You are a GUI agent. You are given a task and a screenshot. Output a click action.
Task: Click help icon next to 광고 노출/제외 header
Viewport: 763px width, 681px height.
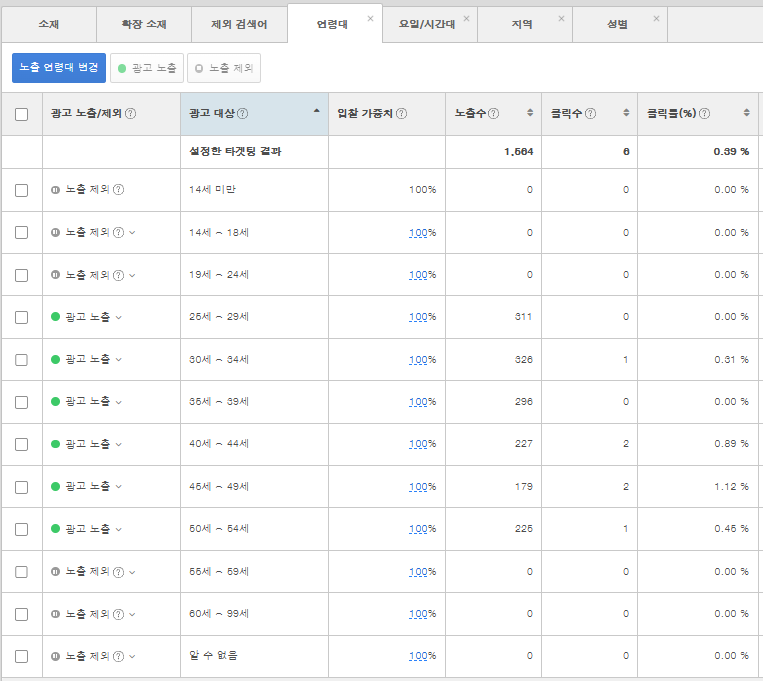pos(130,113)
